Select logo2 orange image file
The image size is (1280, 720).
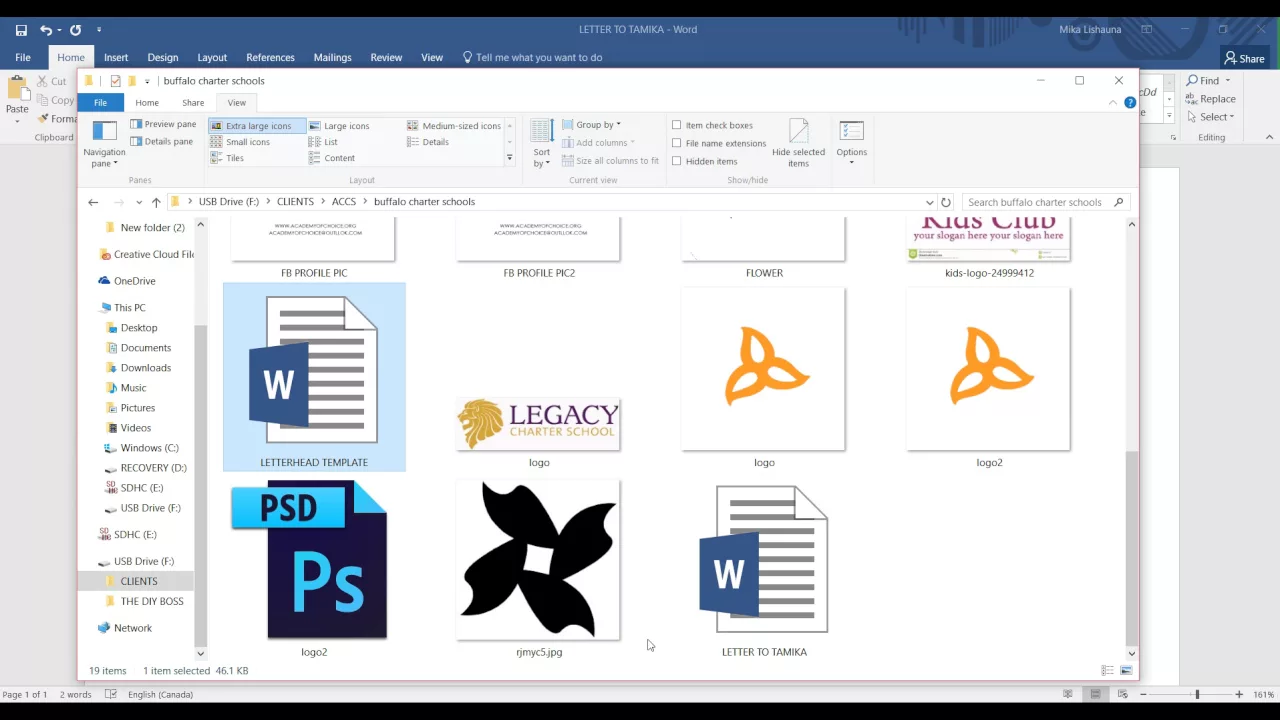click(989, 377)
